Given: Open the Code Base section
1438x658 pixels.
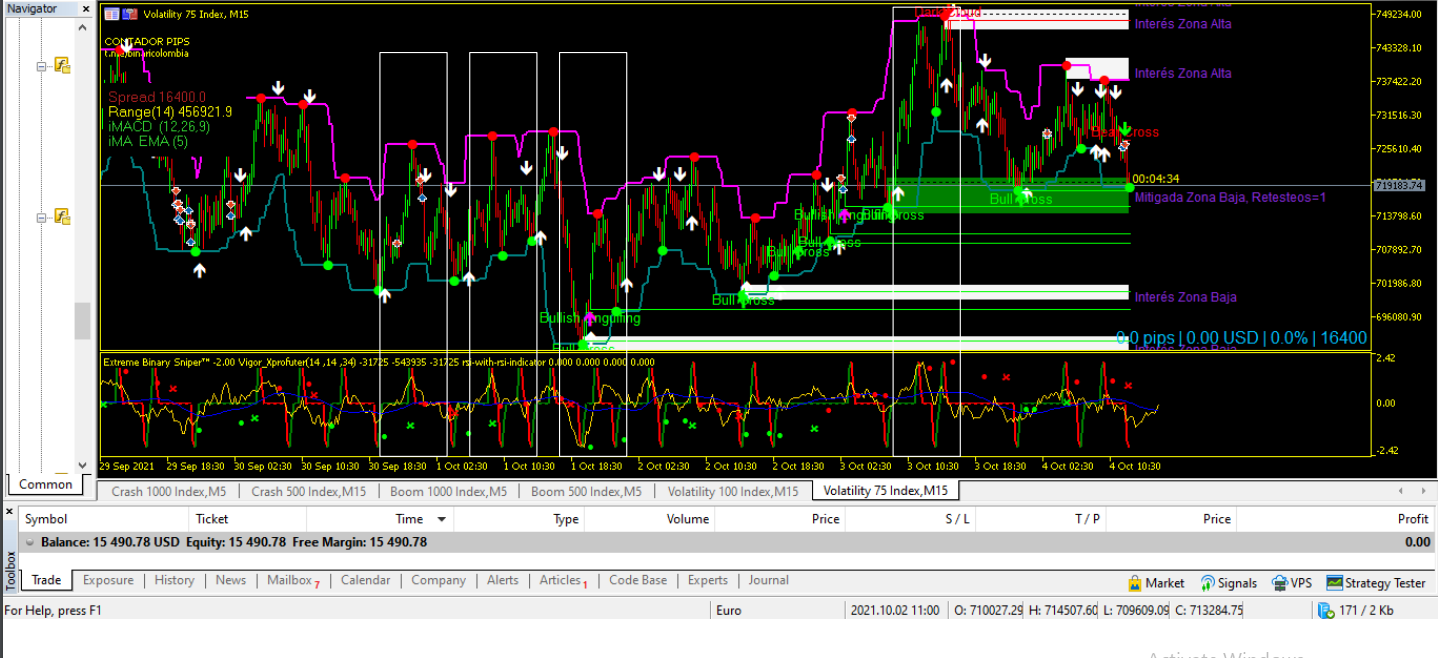Looking at the screenshot, I should tap(637, 580).
